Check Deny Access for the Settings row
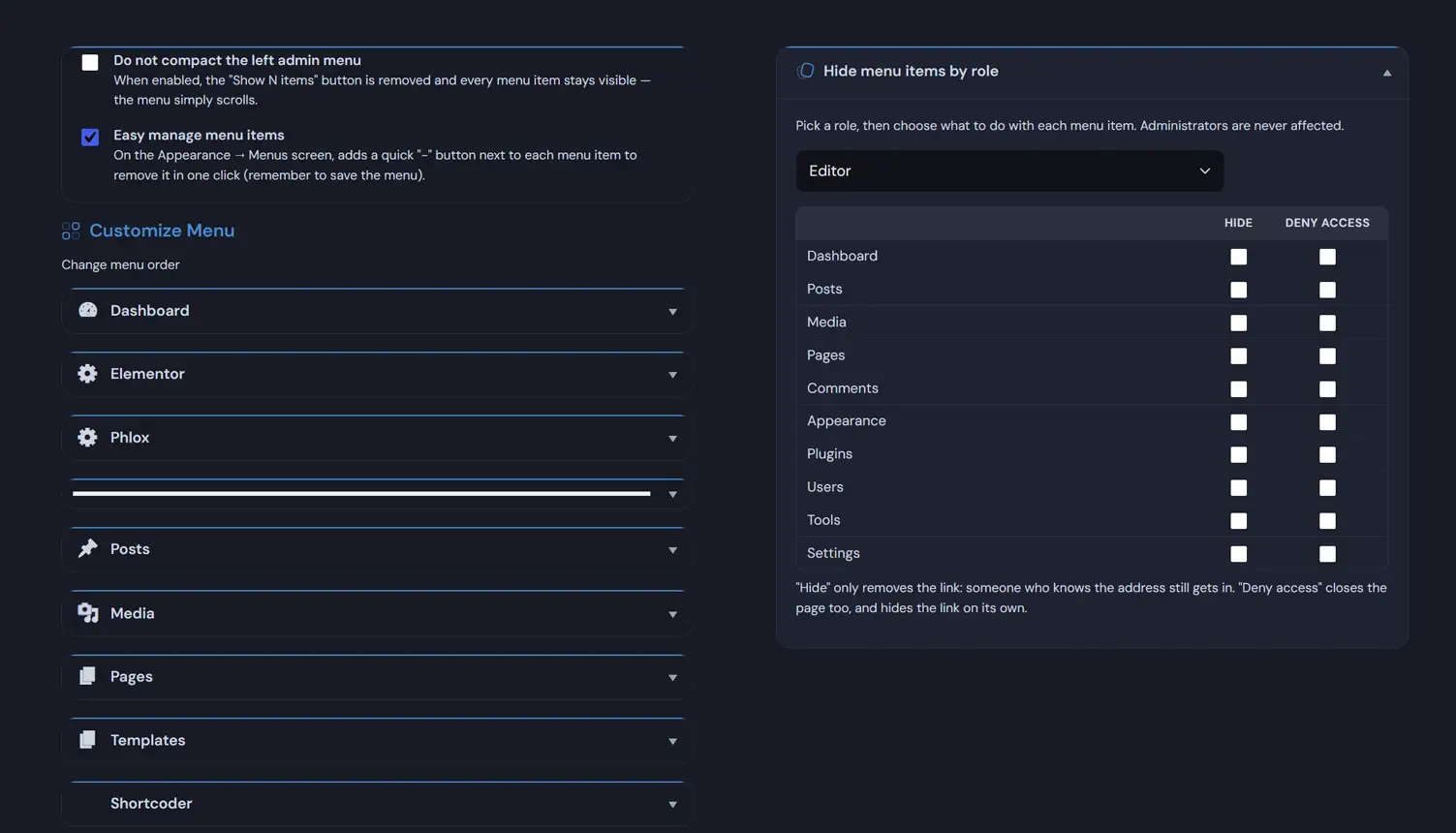Image resolution: width=1456 pixels, height=833 pixels. click(x=1327, y=553)
